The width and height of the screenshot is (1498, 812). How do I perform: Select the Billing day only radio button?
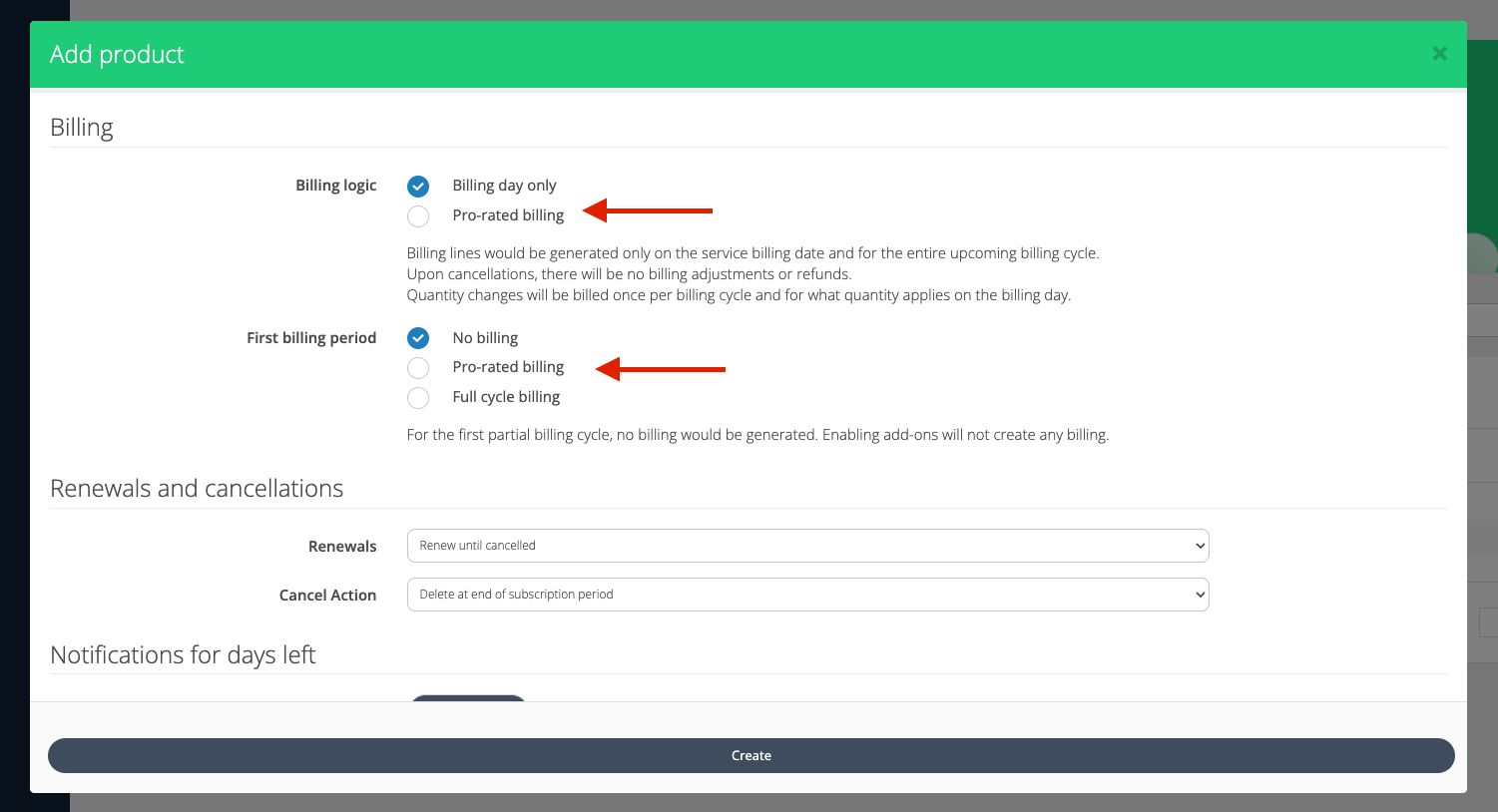418,187
